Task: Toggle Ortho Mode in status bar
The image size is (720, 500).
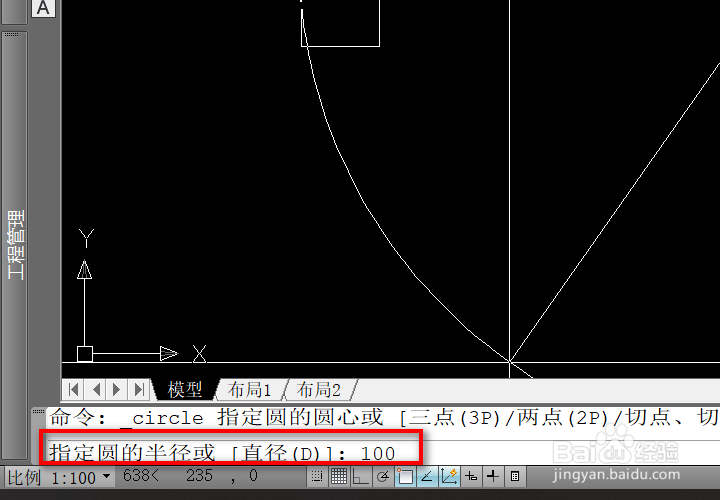Action: [x=360, y=477]
